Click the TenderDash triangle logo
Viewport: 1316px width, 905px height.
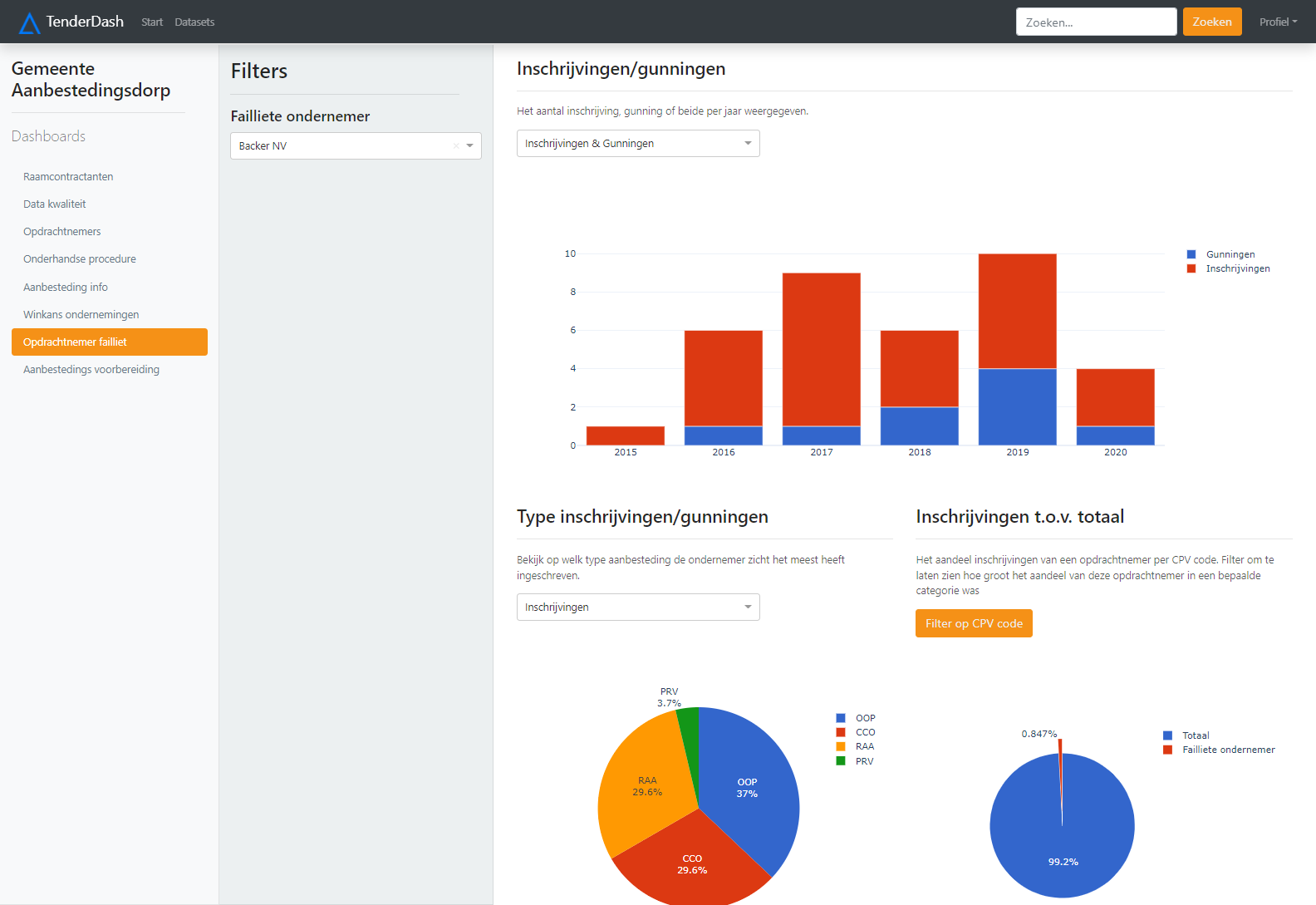[x=29, y=22]
